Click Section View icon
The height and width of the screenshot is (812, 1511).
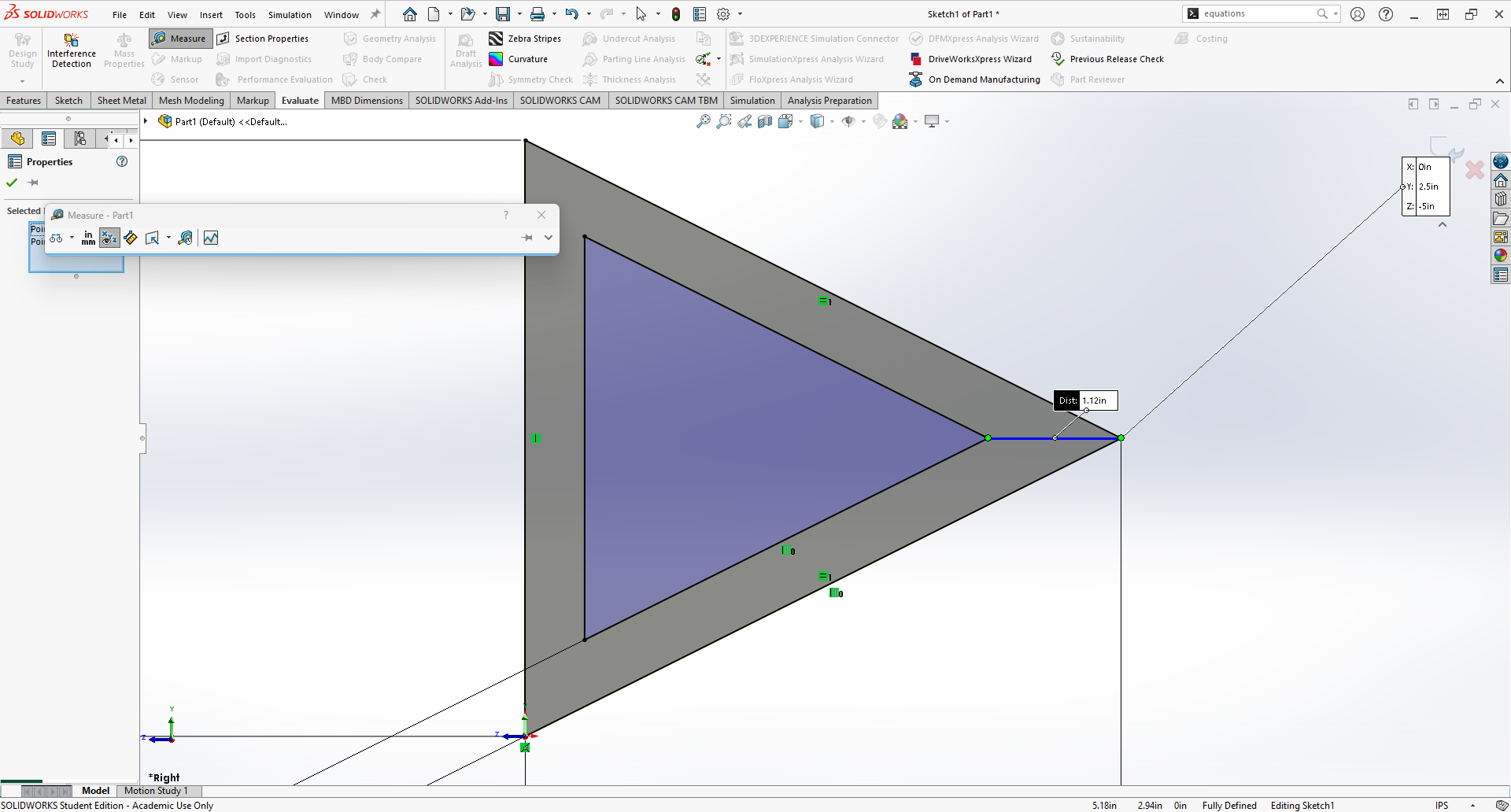[x=765, y=121]
